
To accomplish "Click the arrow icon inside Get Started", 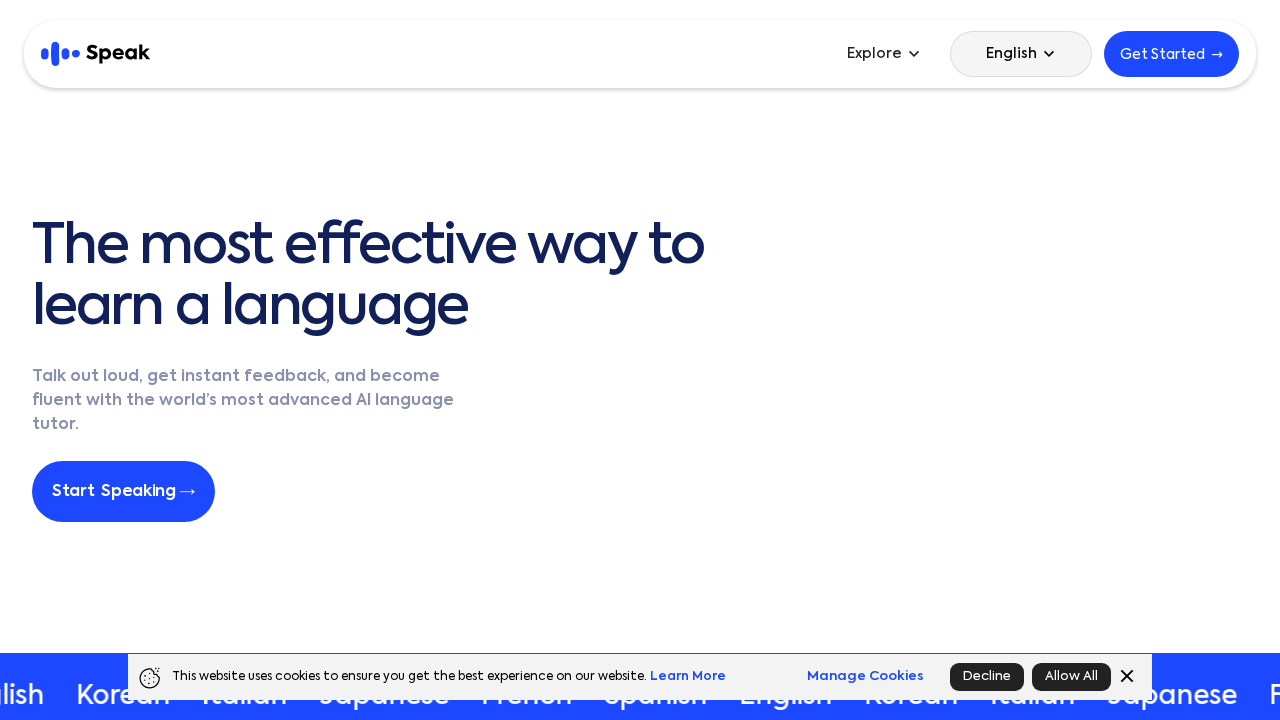I will 1218,54.
